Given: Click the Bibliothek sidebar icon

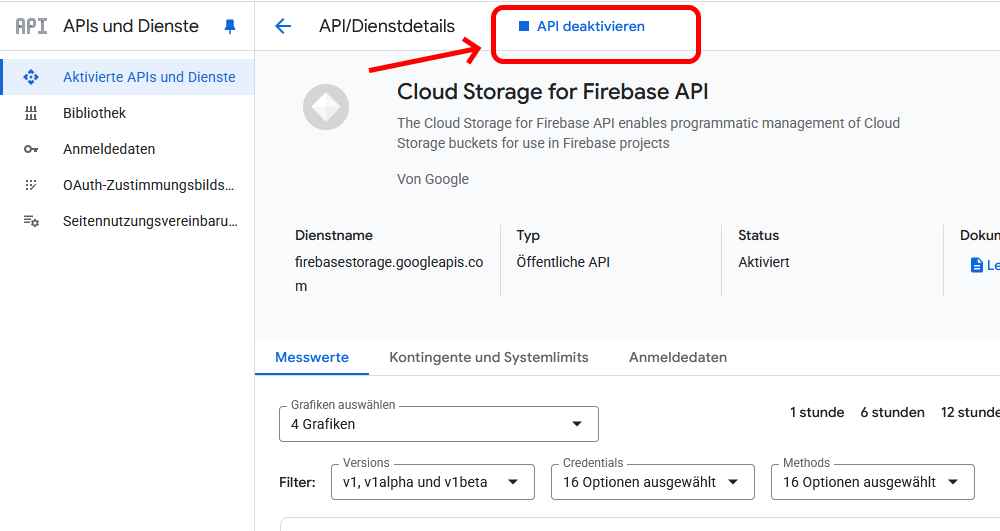Looking at the screenshot, I should [x=31, y=113].
